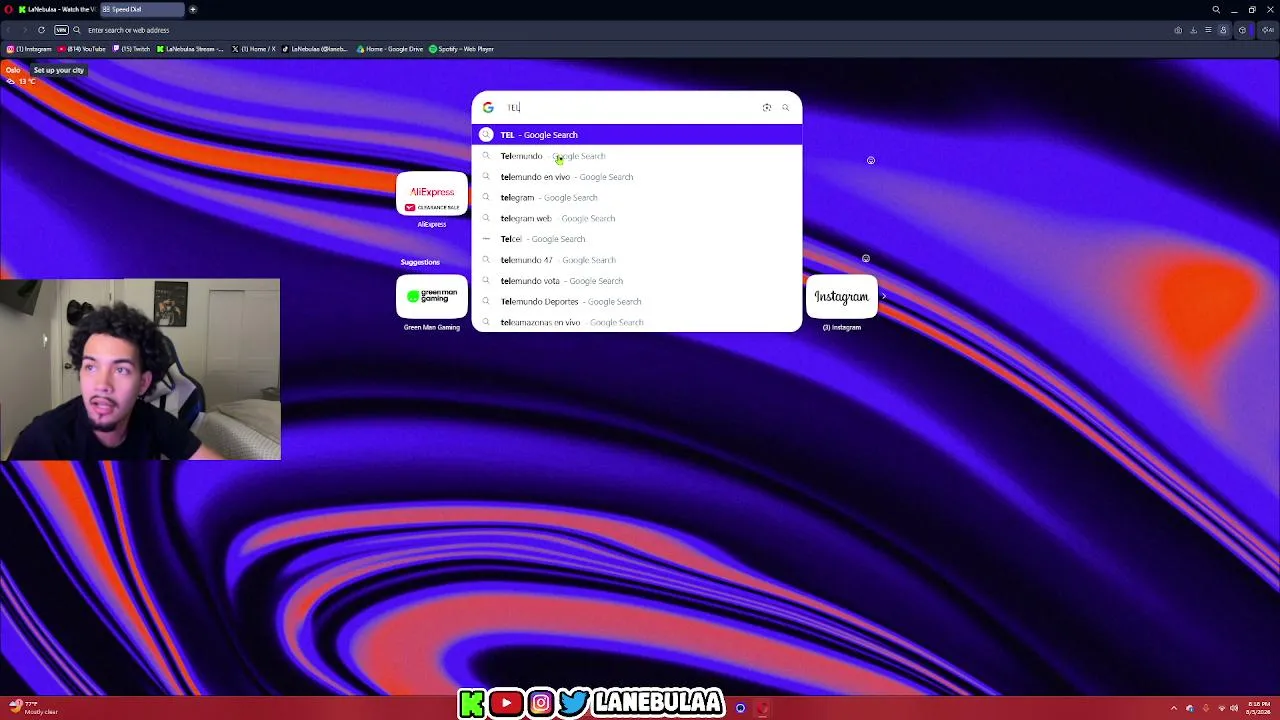Open the Green Man Gaming speed dial tile
1280x720 pixels.
[x=432, y=296]
